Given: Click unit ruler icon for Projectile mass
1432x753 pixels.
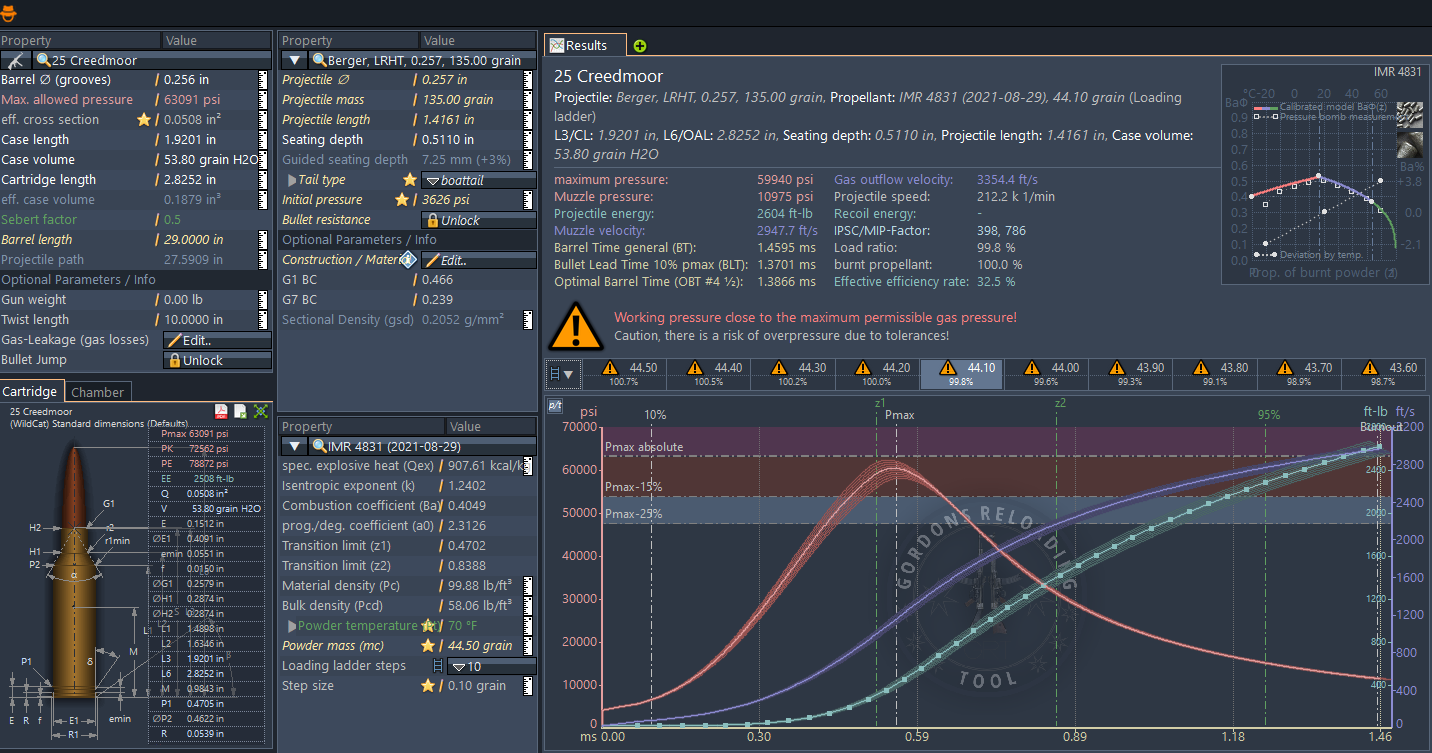Looking at the screenshot, I should tap(528, 100).
